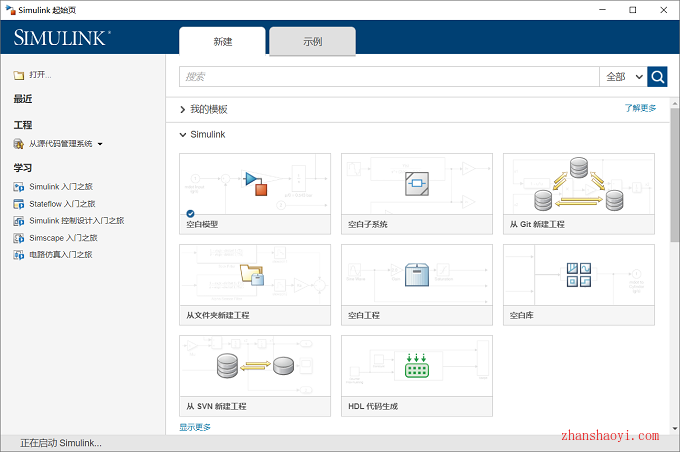Screen dimensions: 680x452
Task: Open the 全部 filter dropdown
Action: pyautogui.click(x=624, y=77)
